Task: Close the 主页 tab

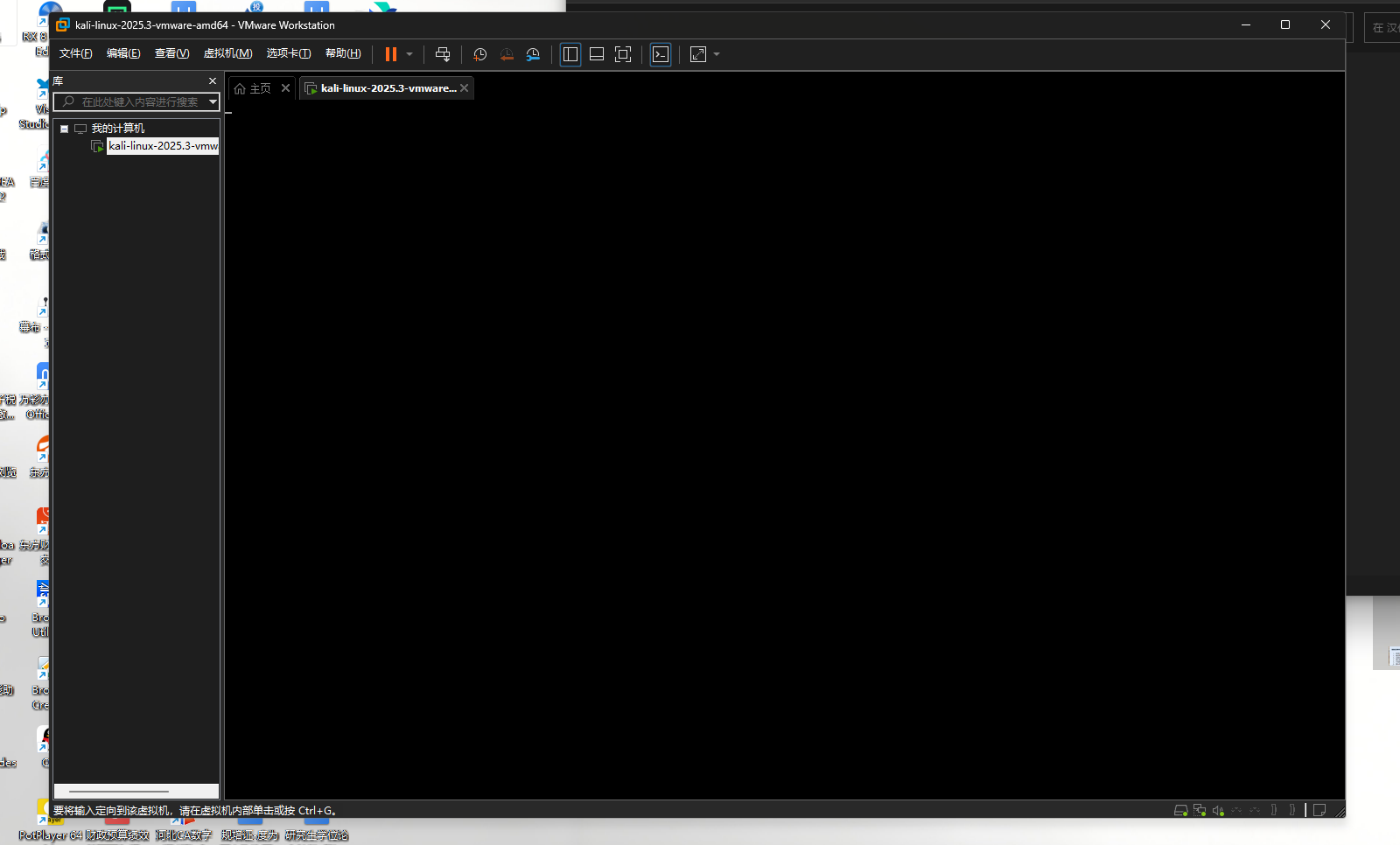Action: coord(285,88)
